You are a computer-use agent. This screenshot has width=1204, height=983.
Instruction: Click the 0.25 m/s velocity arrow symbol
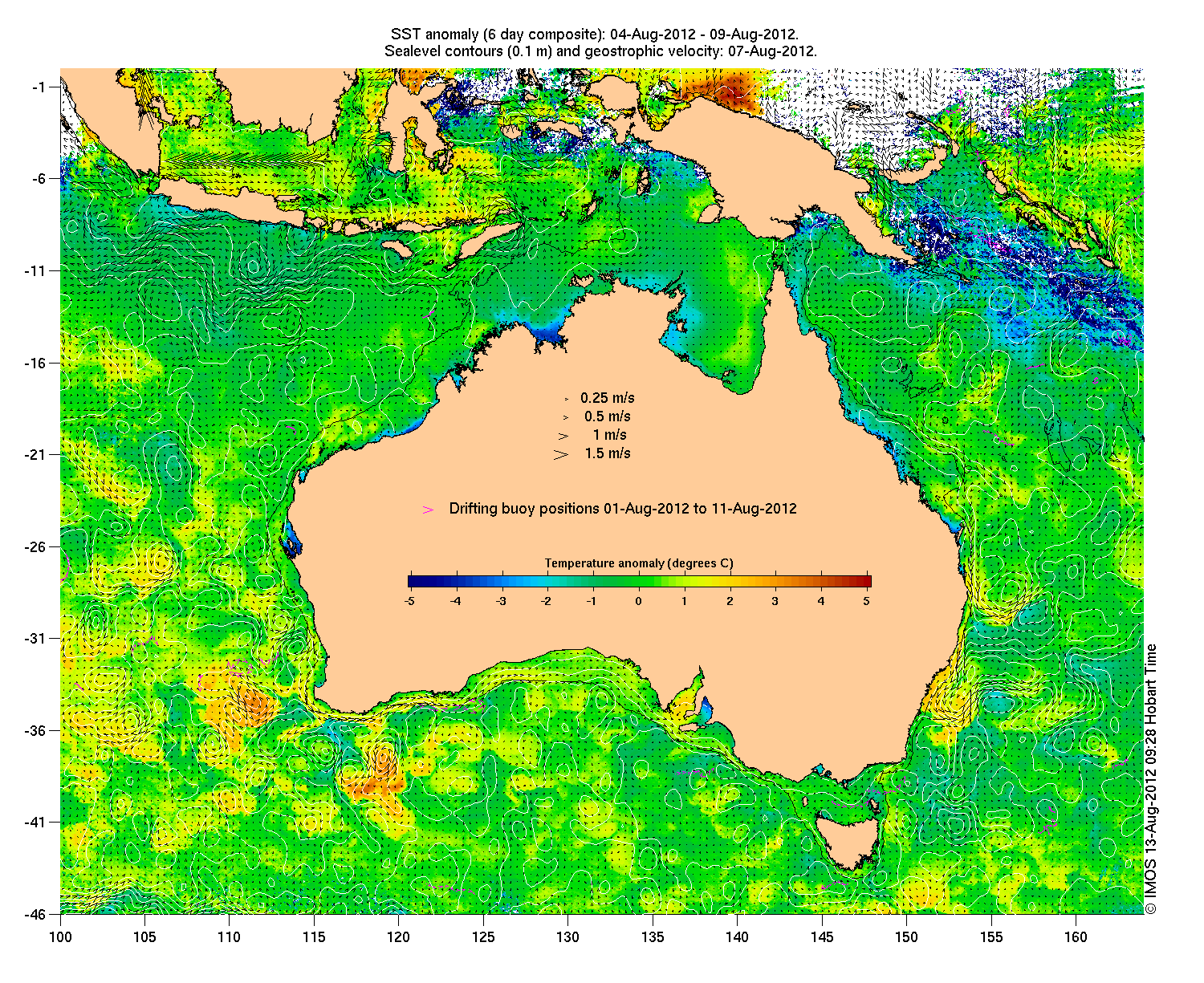567,399
